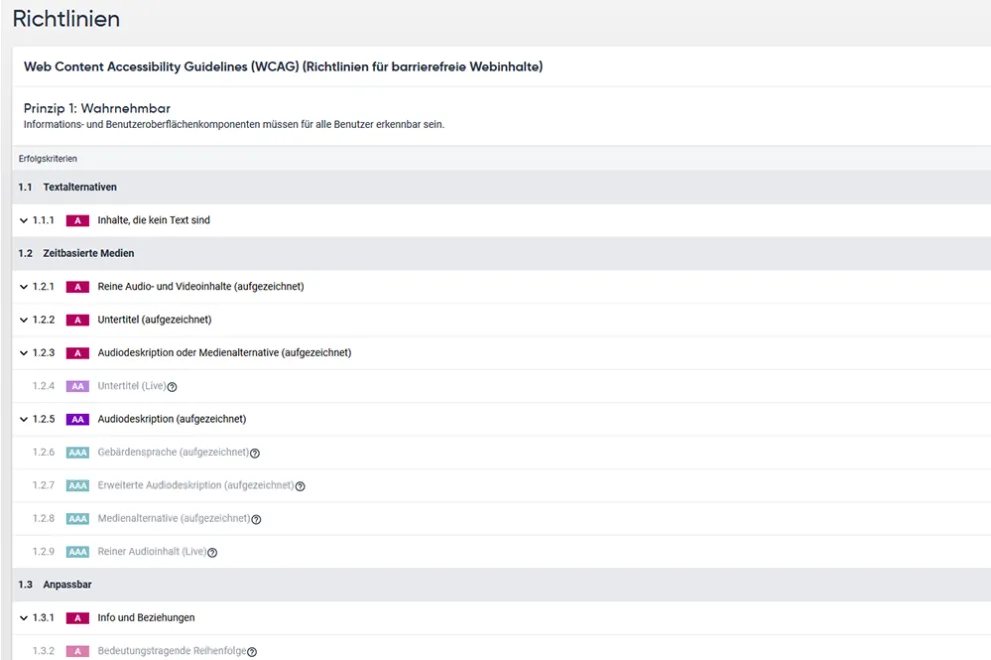Open help for Bedeutungstragende Reihenfolge

pyautogui.click(x=253, y=650)
